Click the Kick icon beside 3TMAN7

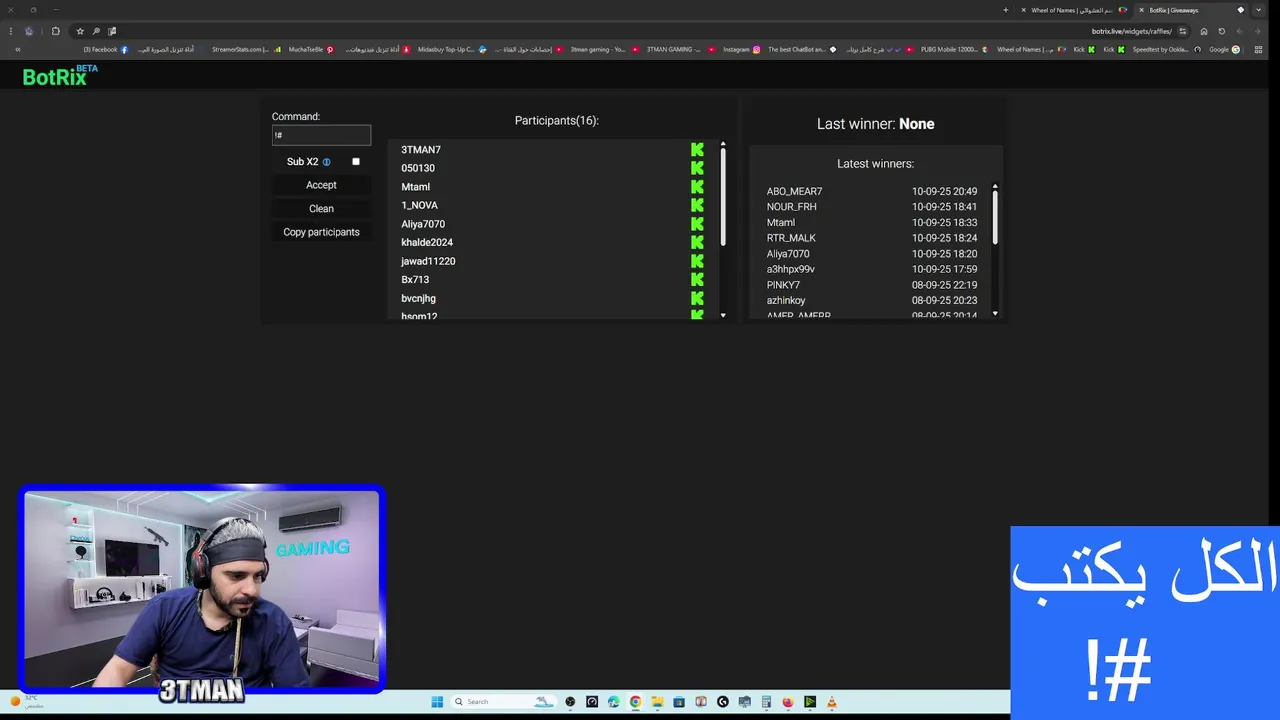tap(697, 149)
